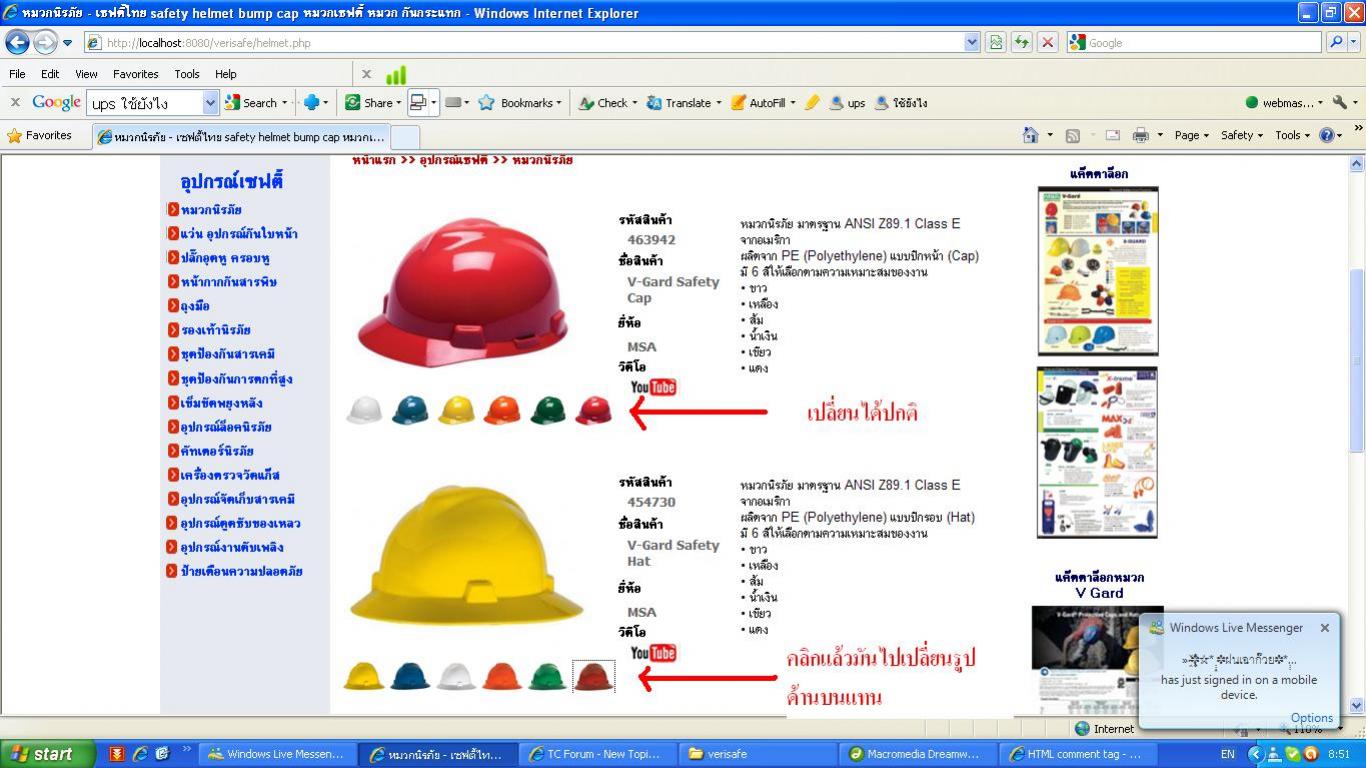The height and width of the screenshot is (768, 1366).
Task: Expand the Recent Pages arrow next to Forward
Action: pos(67,43)
